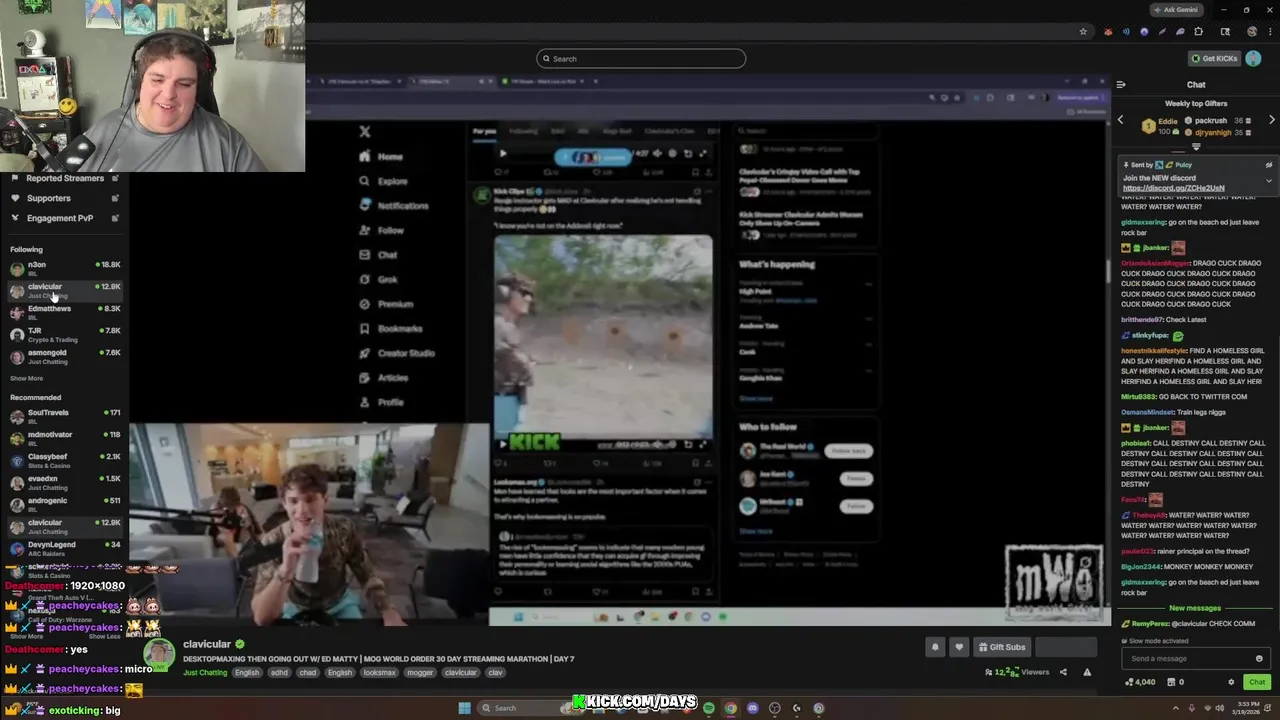
Task: Click the adhd stream tag
Action: tap(277, 672)
